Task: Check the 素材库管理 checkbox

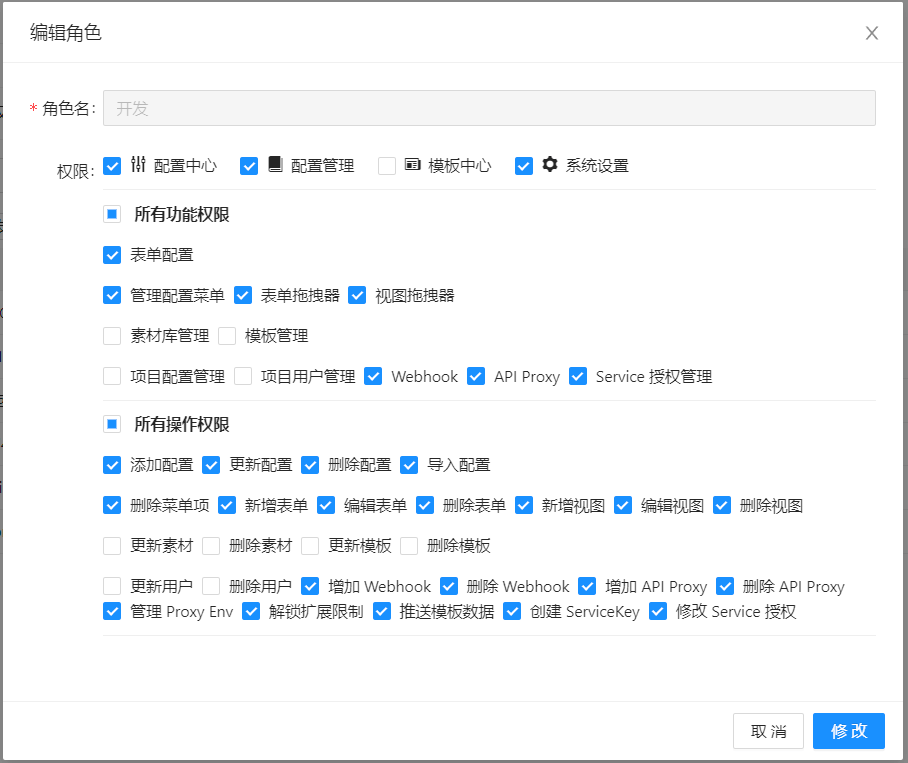Action: [x=112, y=336]
